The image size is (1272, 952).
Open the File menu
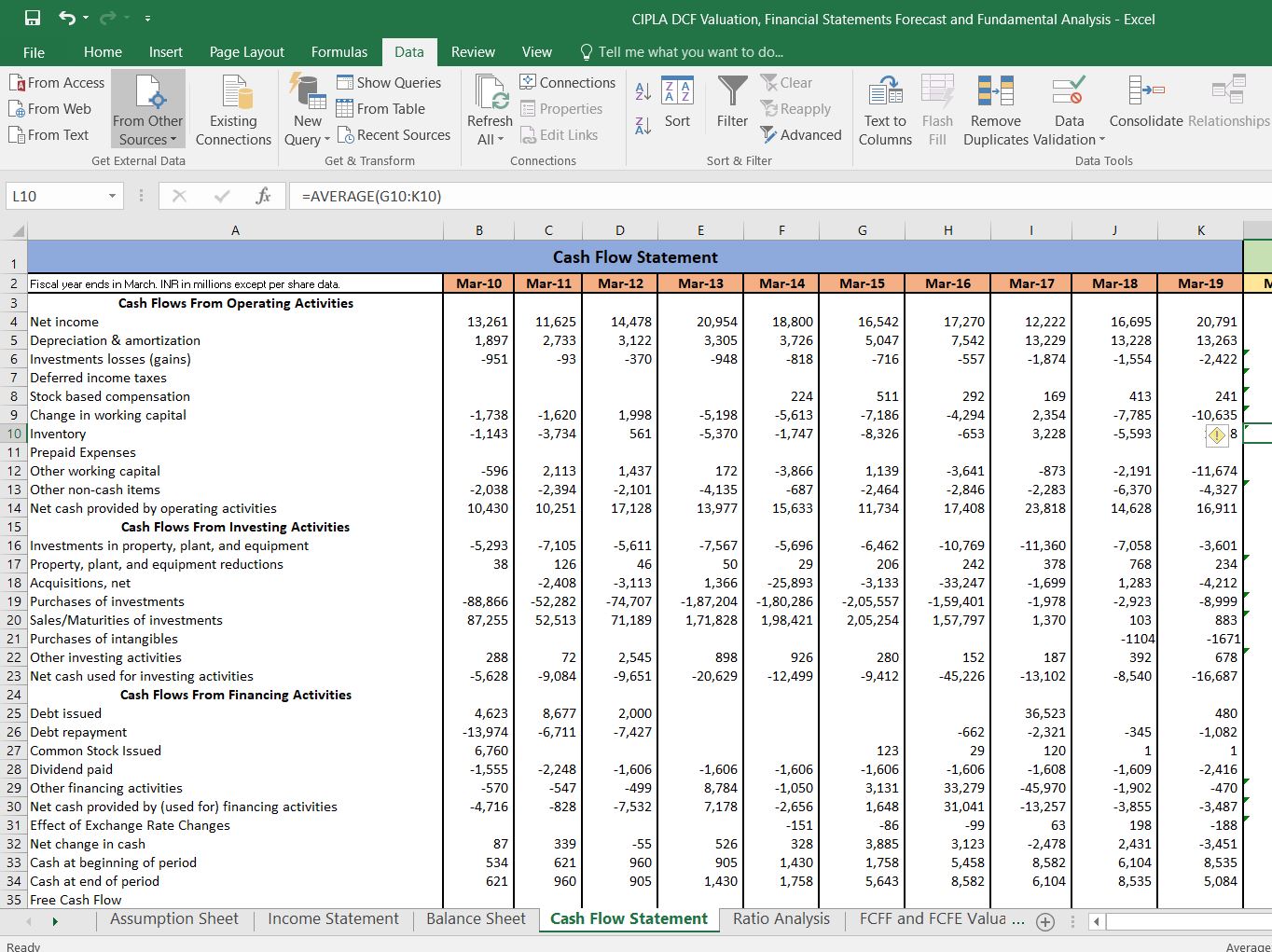pos(34,52)
